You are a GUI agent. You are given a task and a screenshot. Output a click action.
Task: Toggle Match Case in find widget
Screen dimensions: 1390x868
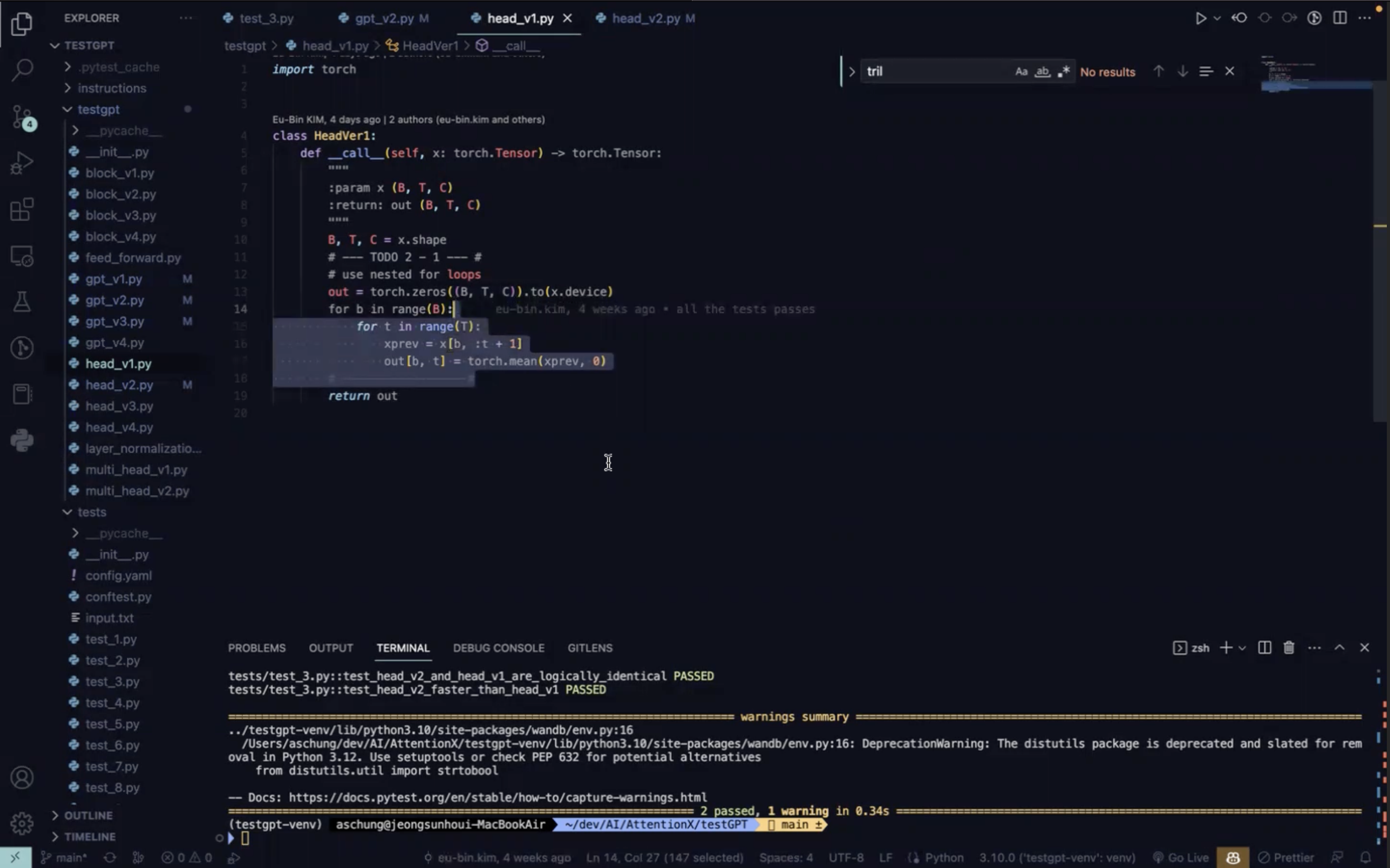[x=1021, y=72]
